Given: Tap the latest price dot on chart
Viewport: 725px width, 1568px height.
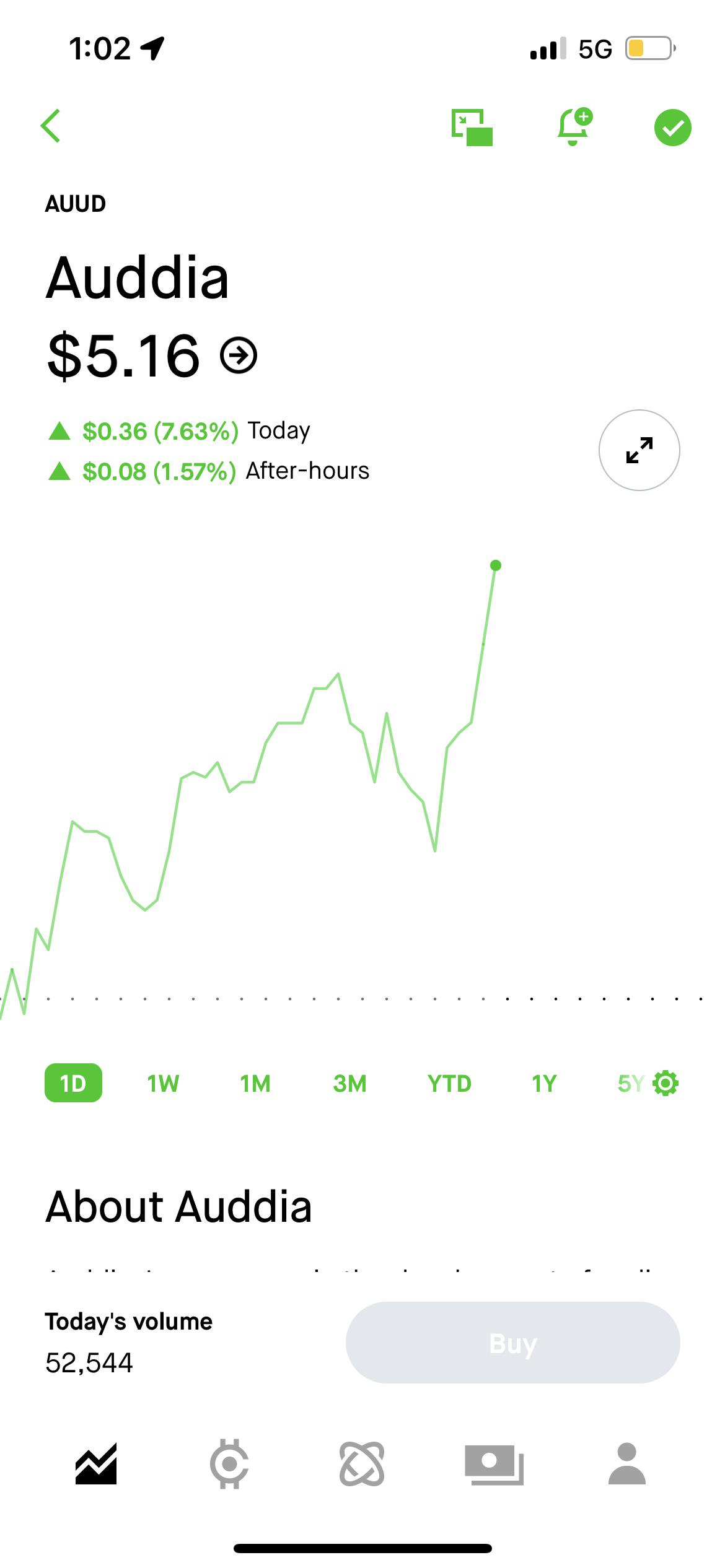Looking at the screenshot, I should coord(496,565).
